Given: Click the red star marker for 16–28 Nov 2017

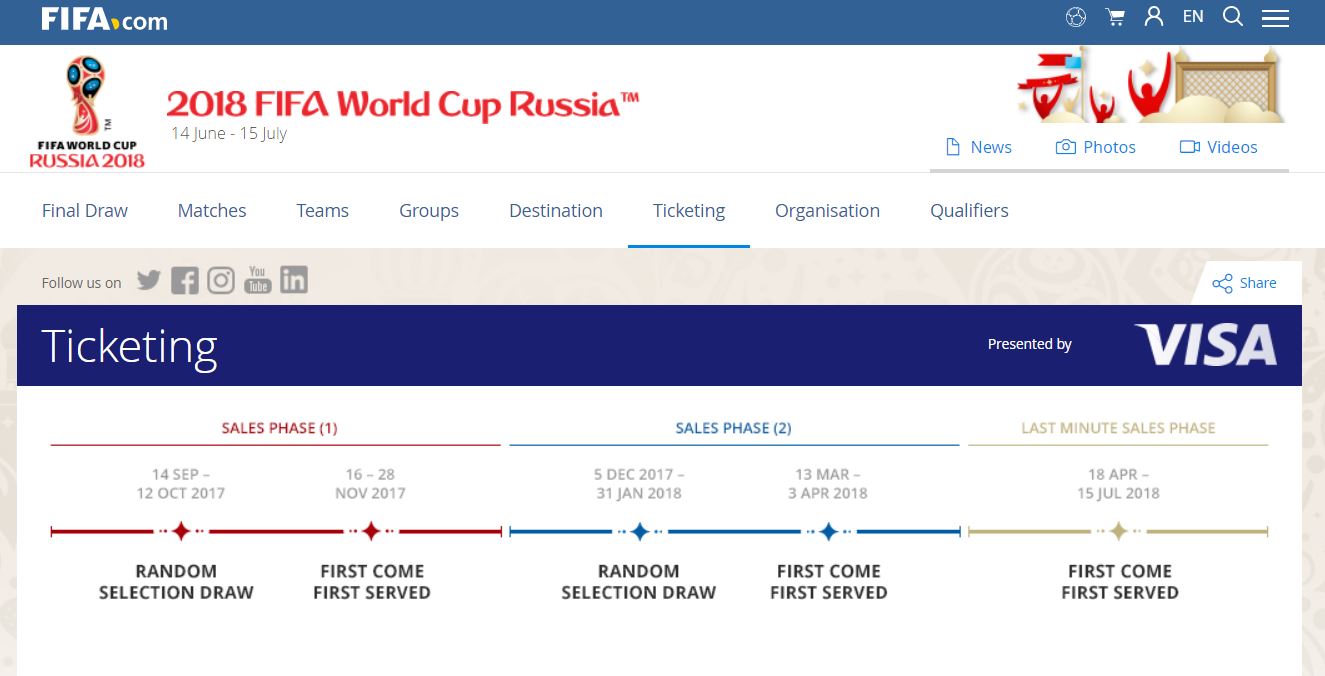Looking at the screenshot, I should coord(371,531).
